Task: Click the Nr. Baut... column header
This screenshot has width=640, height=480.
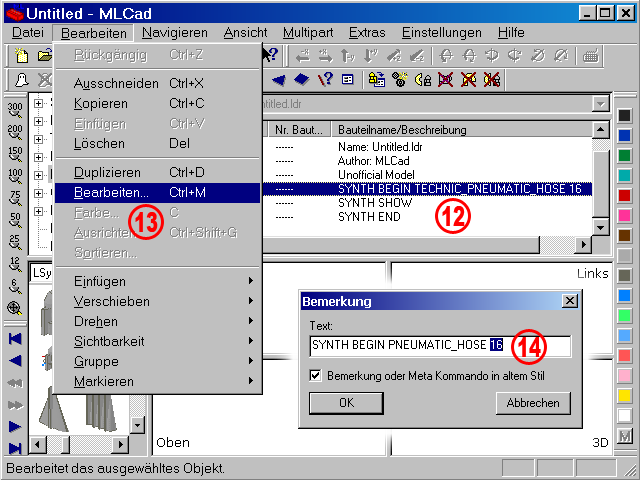Action: (299, 130)
